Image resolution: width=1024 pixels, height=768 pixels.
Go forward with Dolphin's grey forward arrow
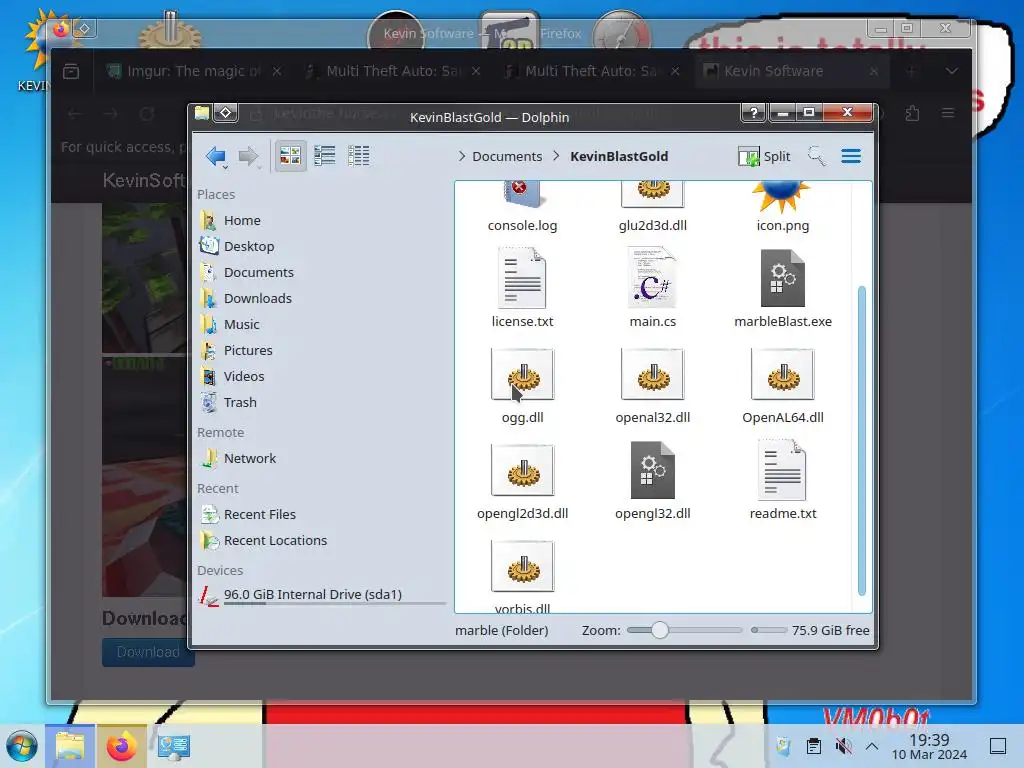pos(249,156)
